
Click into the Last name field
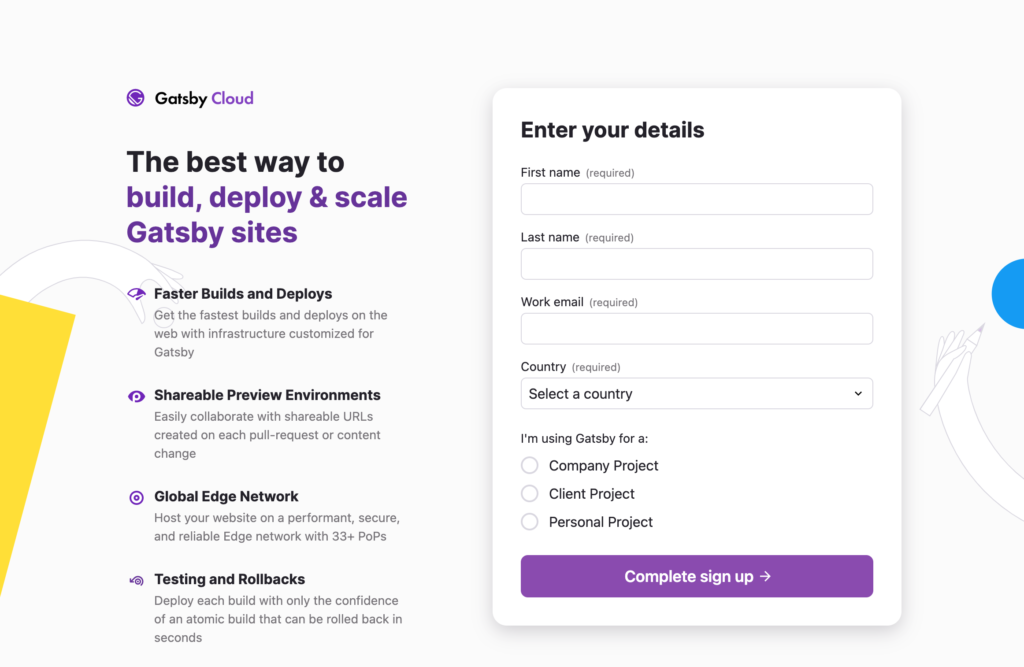click(696, 264)
